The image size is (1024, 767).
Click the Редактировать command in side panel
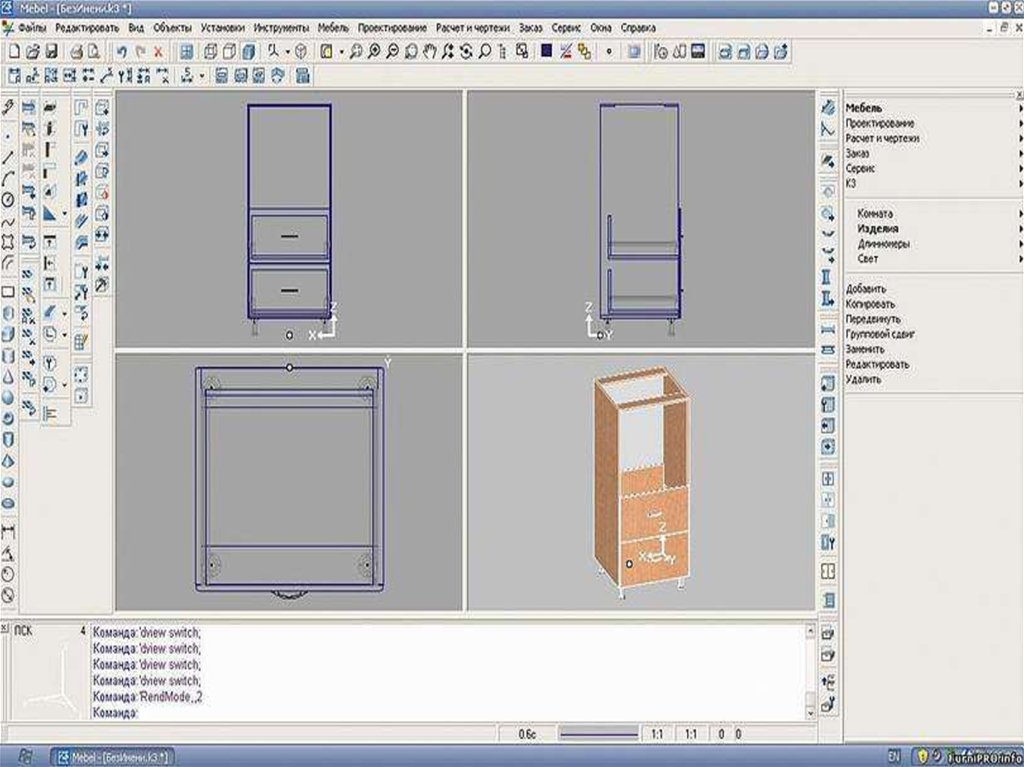click(x=877, y=365)
